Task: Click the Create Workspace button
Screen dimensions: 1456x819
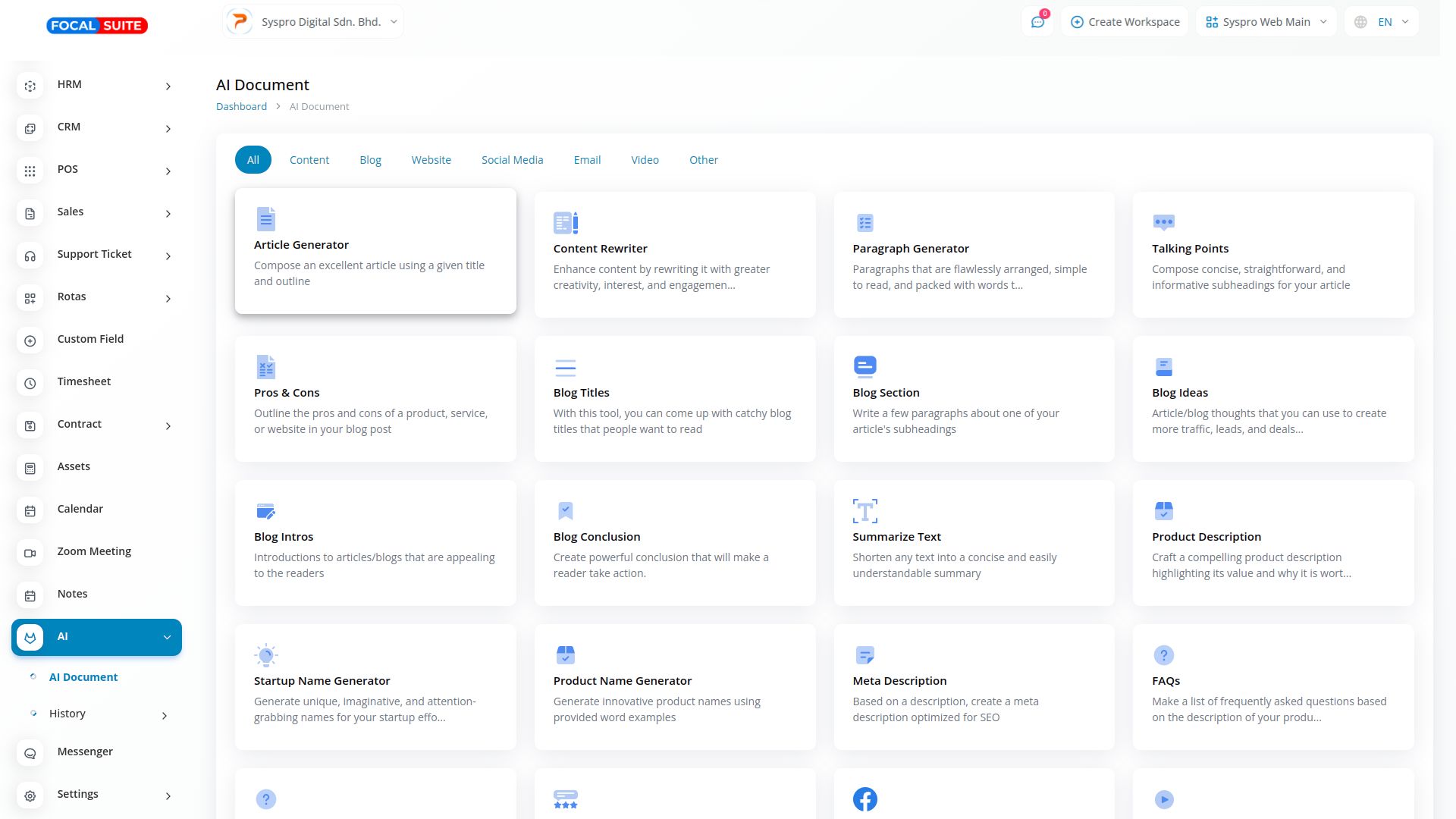Action: [1125, 22]
